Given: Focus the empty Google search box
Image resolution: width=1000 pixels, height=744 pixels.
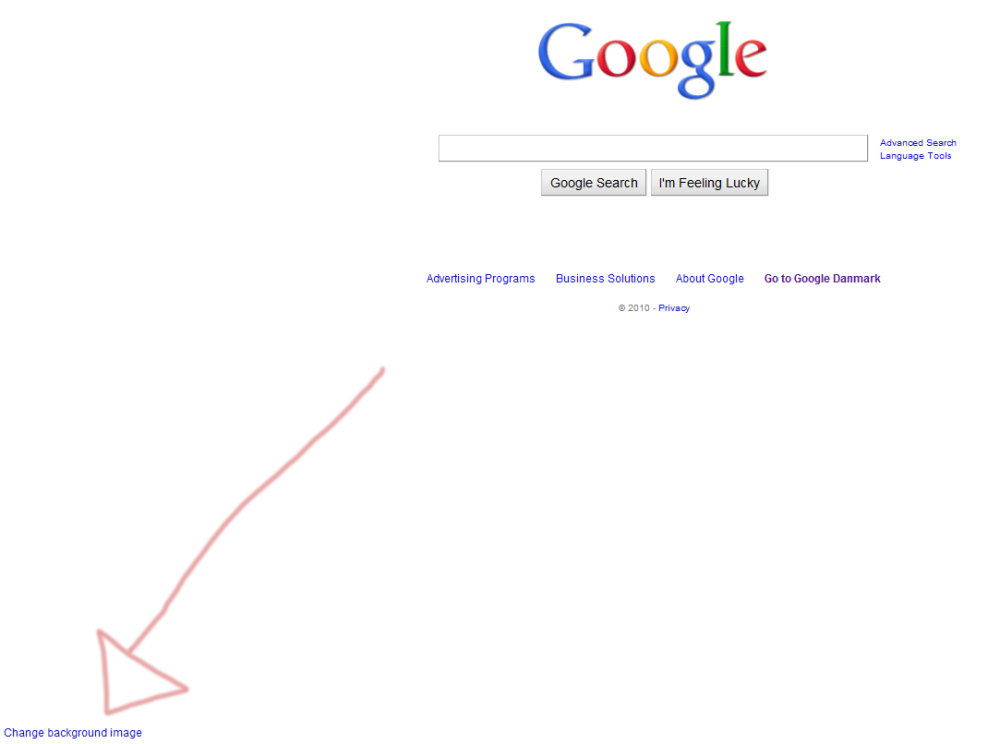Looking at the screenshot, I should (x=652, y=148).
